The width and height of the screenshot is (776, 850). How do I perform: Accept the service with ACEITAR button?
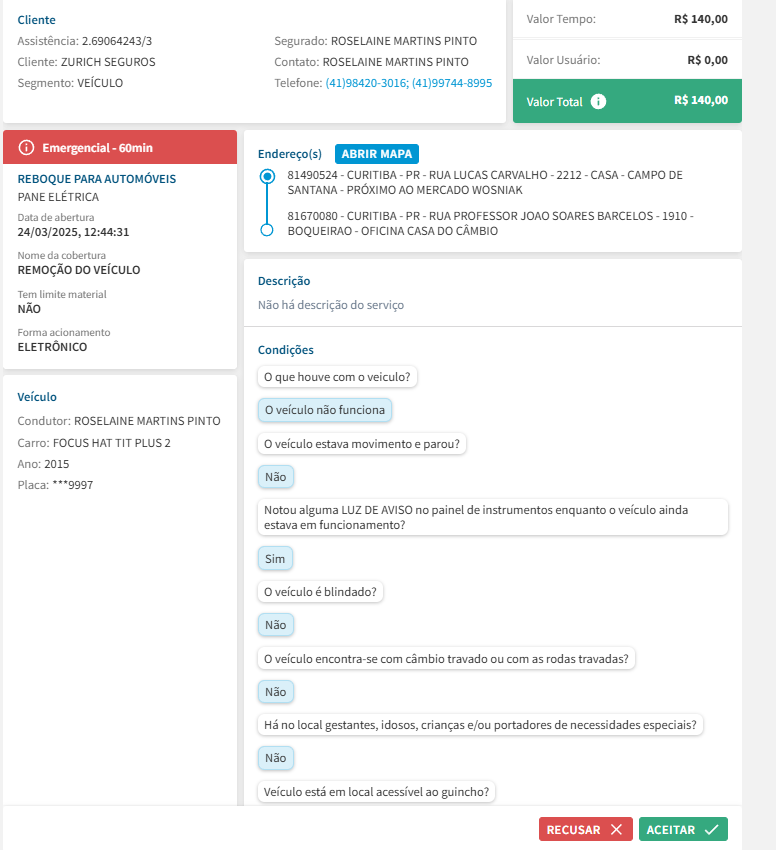tap(683, 830)
